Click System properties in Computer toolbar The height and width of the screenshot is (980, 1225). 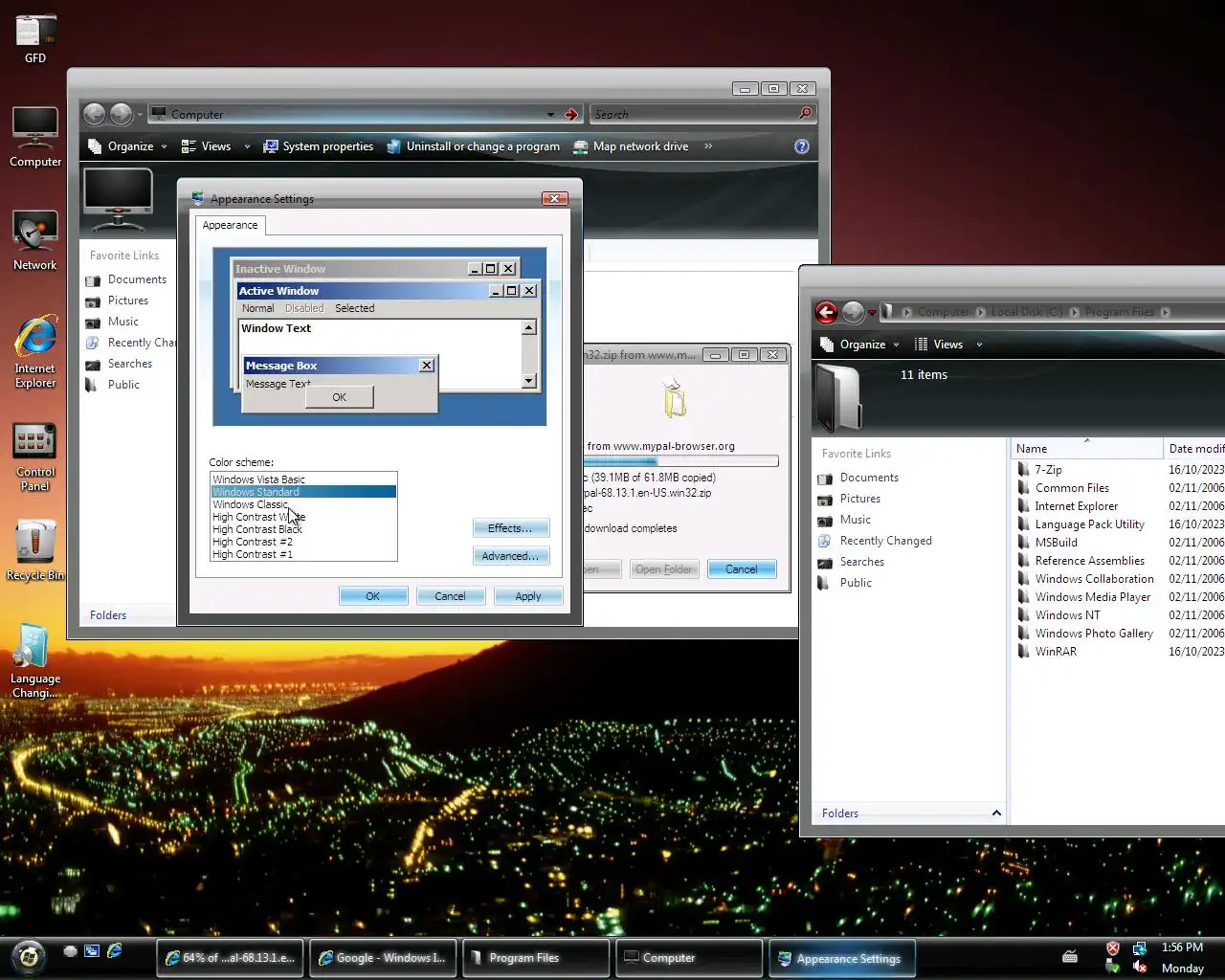point(318,146)
